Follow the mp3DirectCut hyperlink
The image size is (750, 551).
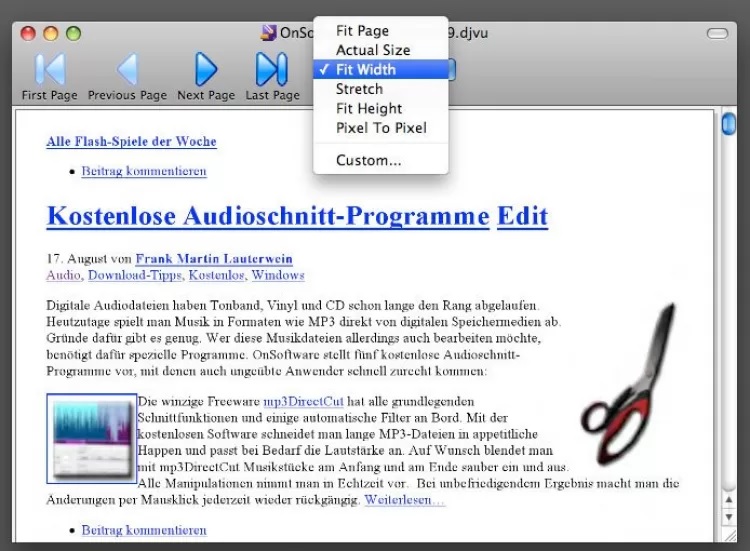tap(303, 401)
